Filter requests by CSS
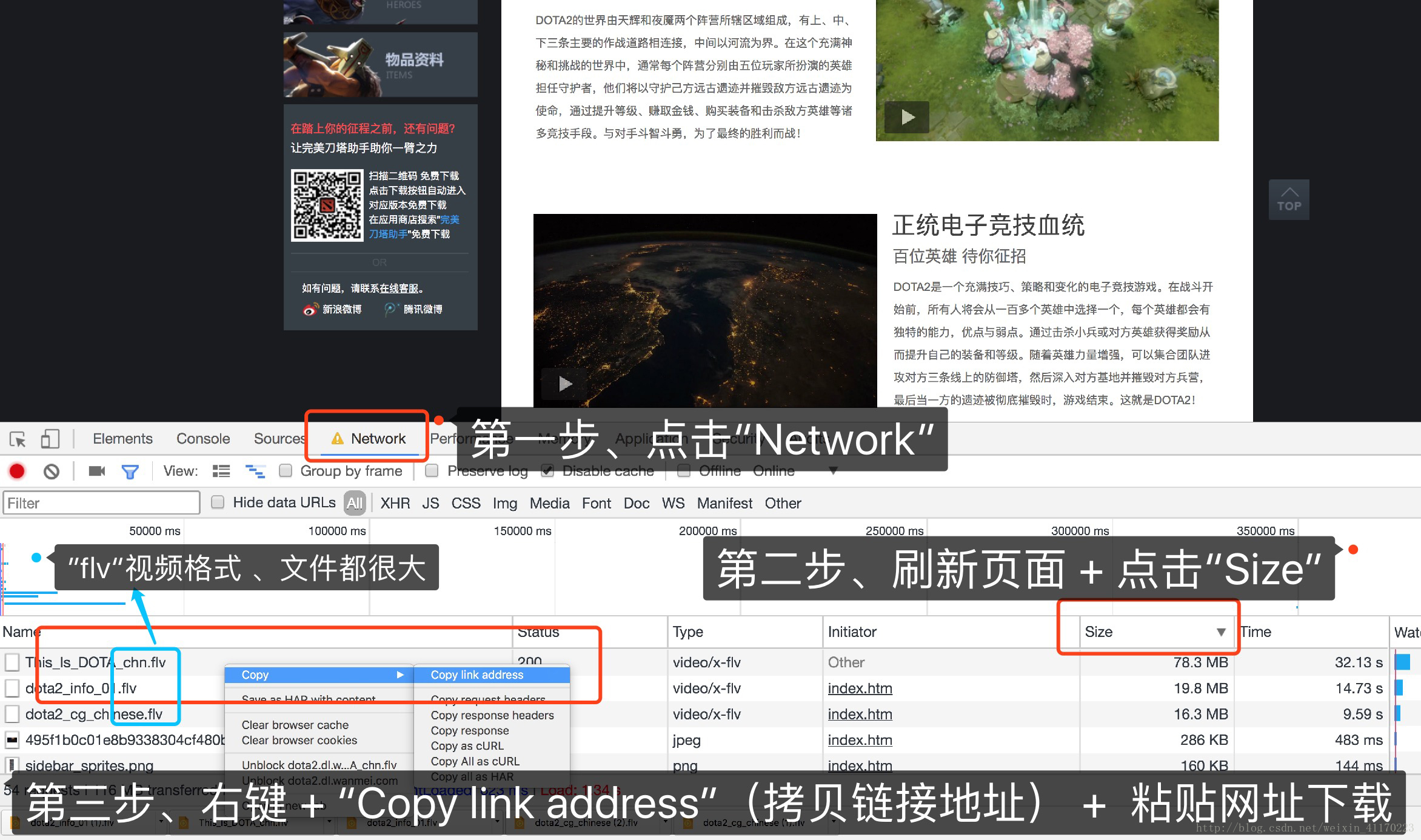1421x840 pixels. (x=466, y=503)
